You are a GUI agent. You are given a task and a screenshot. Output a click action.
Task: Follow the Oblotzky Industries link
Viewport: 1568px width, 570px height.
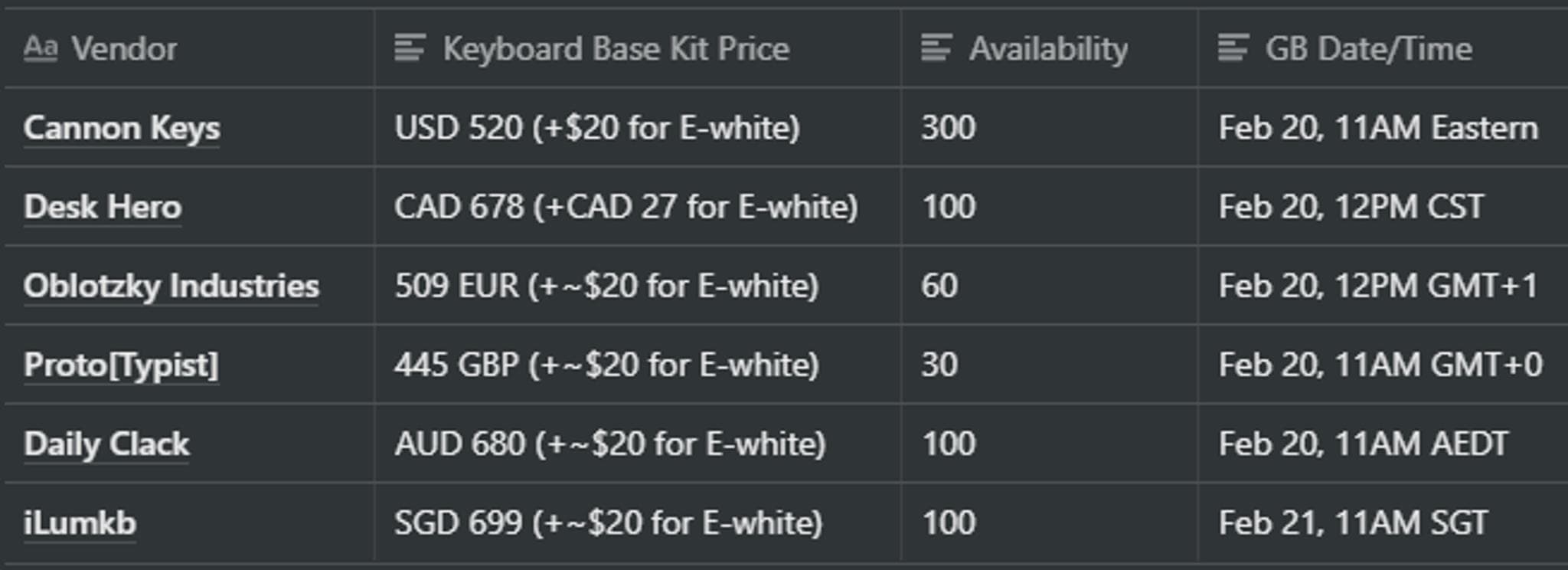[171, 286]
